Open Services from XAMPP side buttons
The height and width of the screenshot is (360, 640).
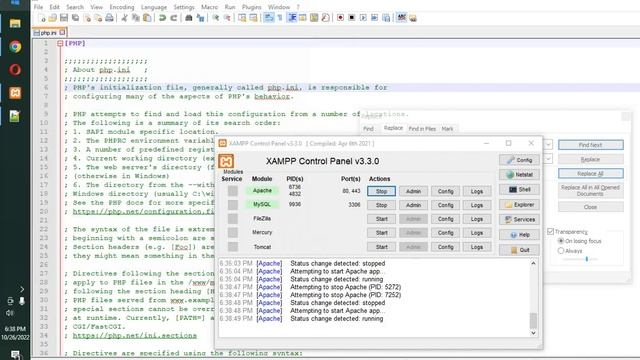(519, 220)
